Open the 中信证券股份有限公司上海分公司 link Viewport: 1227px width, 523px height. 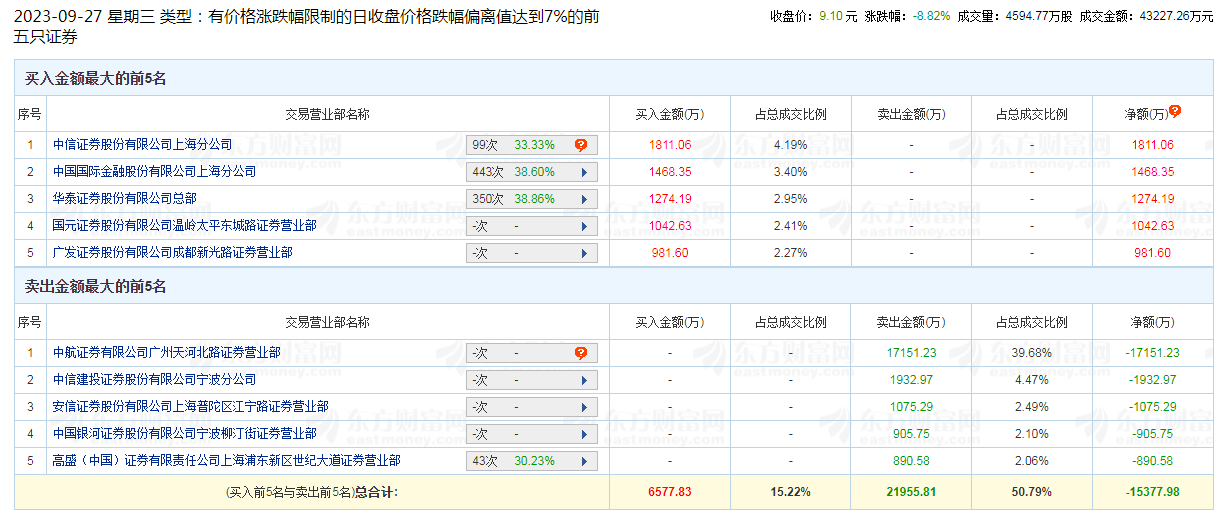tap(142, 145)
